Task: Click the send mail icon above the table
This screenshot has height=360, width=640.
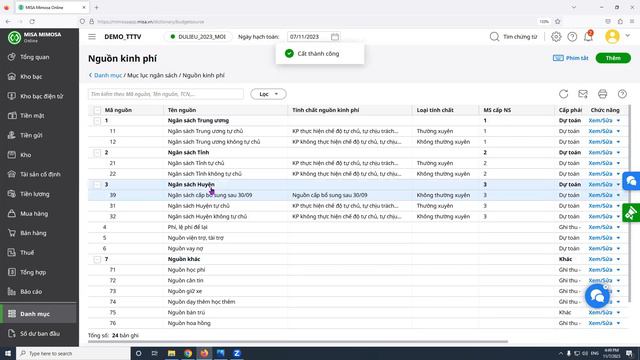Action: (x=583, y=94)
